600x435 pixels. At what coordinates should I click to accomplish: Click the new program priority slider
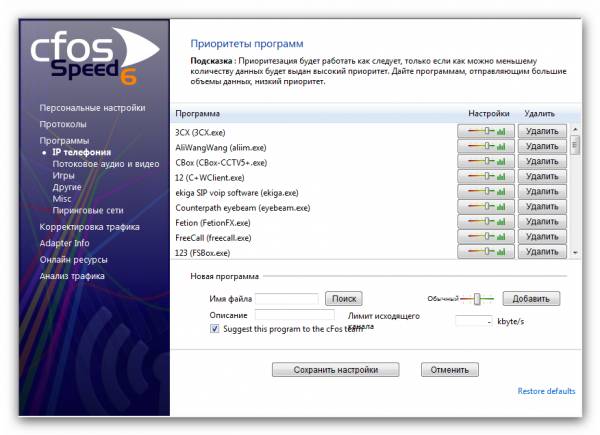tap(477, 298)
